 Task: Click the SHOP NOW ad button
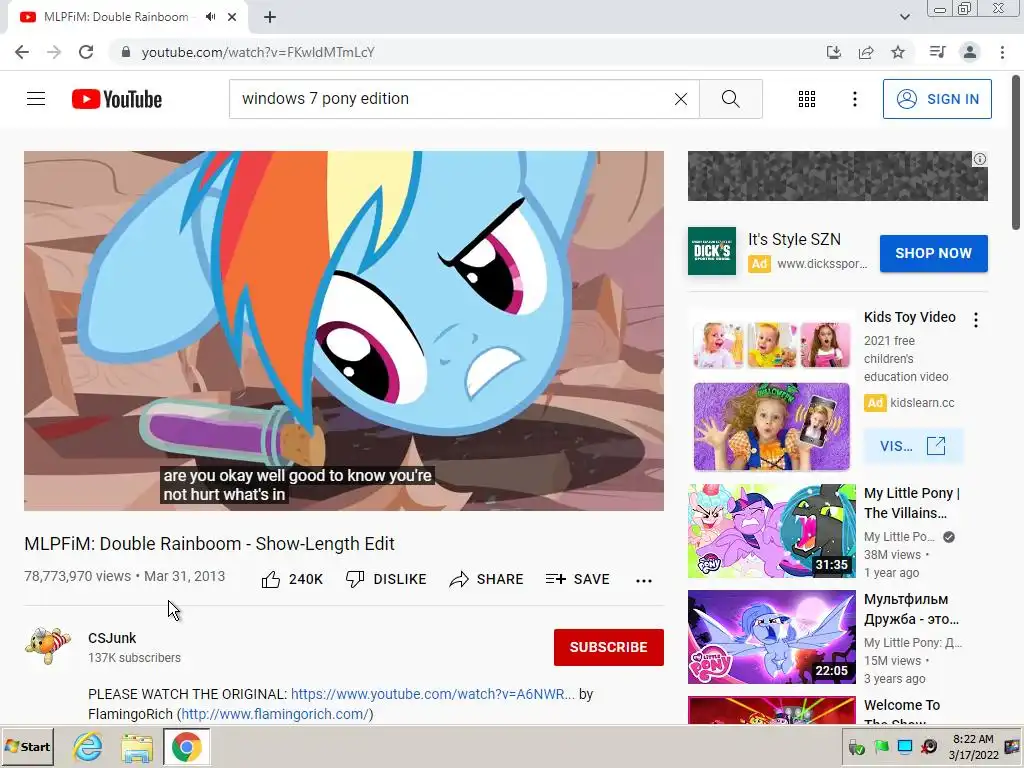(x=933, y=253)
